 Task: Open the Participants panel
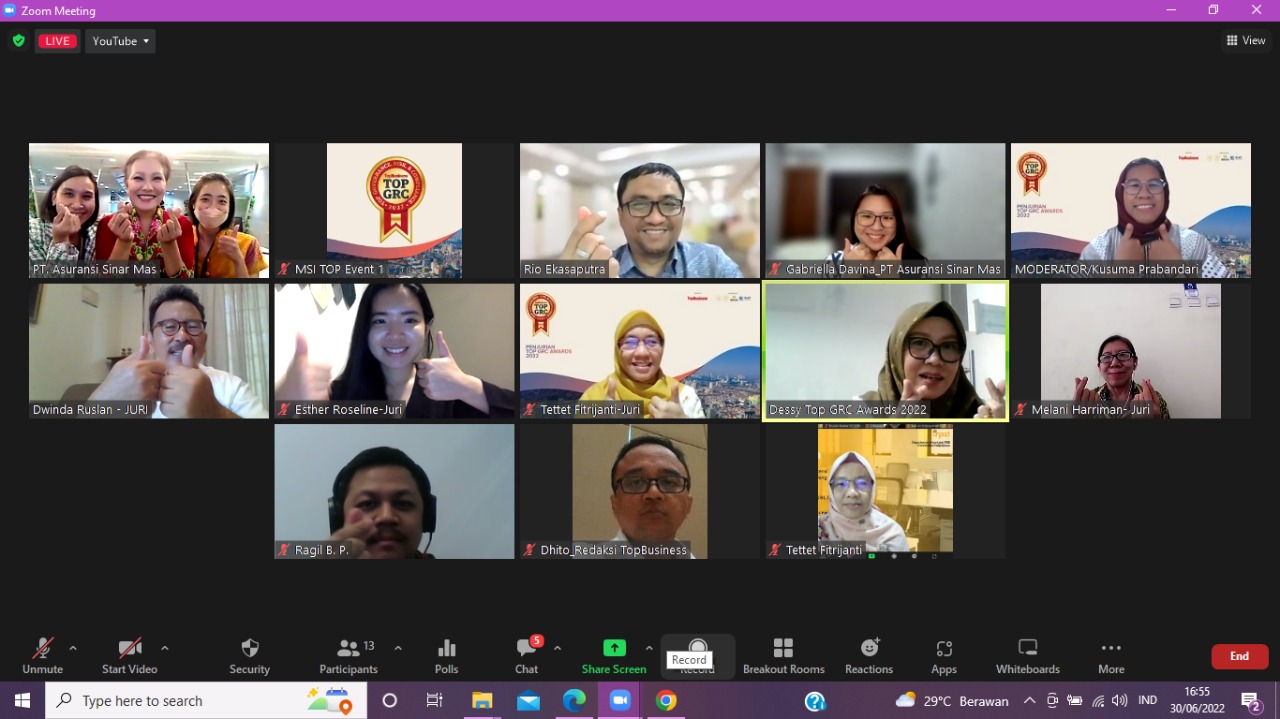point(348,655)
